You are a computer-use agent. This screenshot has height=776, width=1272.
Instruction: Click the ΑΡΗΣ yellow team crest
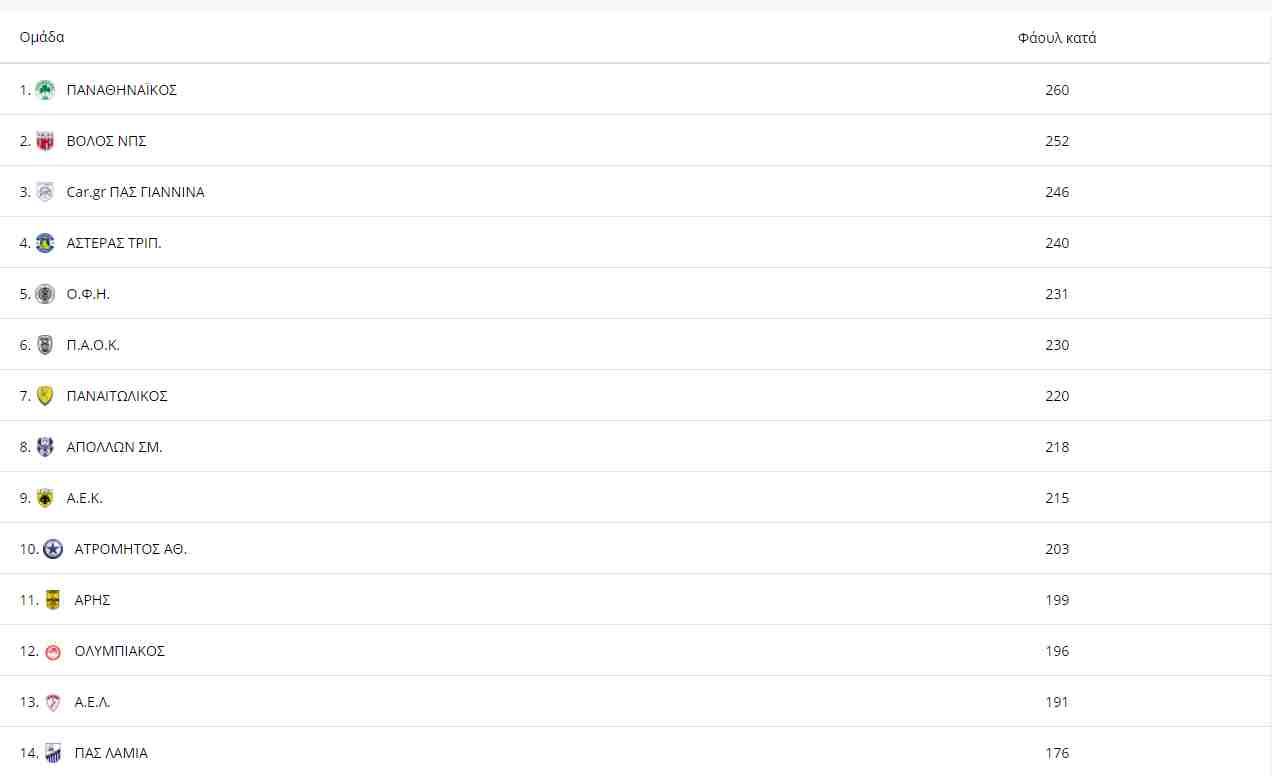tap(53, 600)
